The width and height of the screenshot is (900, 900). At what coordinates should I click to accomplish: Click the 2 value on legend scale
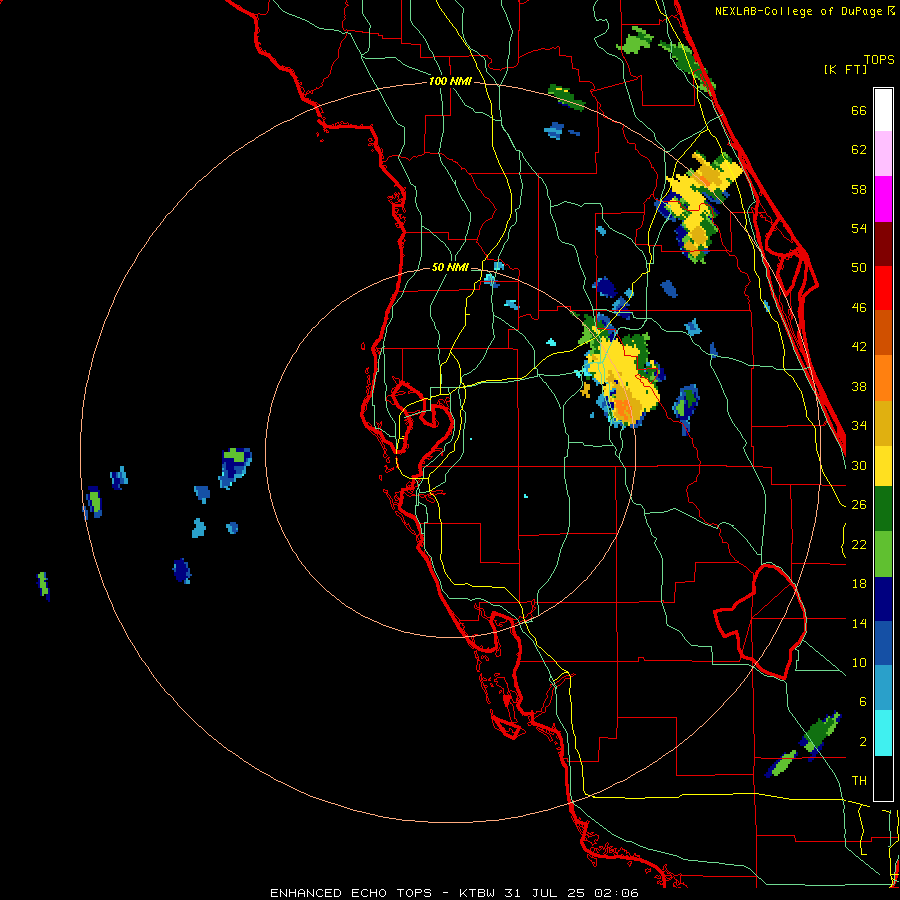863,742
